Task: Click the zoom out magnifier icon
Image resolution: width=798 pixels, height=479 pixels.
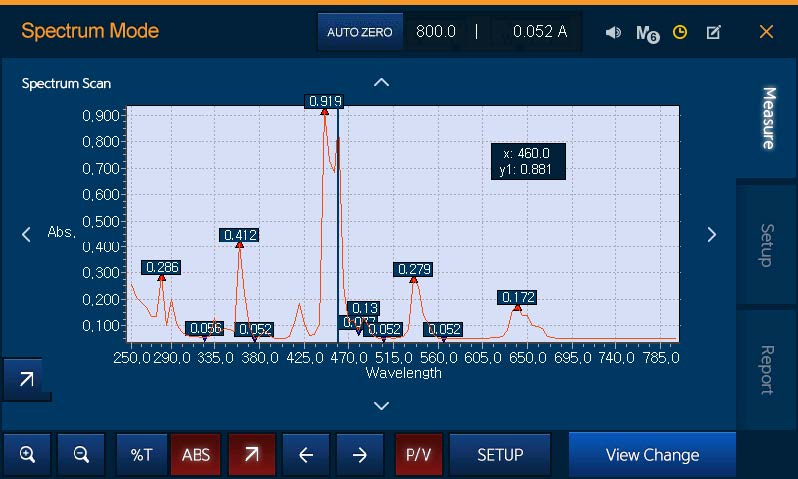Action: (82, 455)
